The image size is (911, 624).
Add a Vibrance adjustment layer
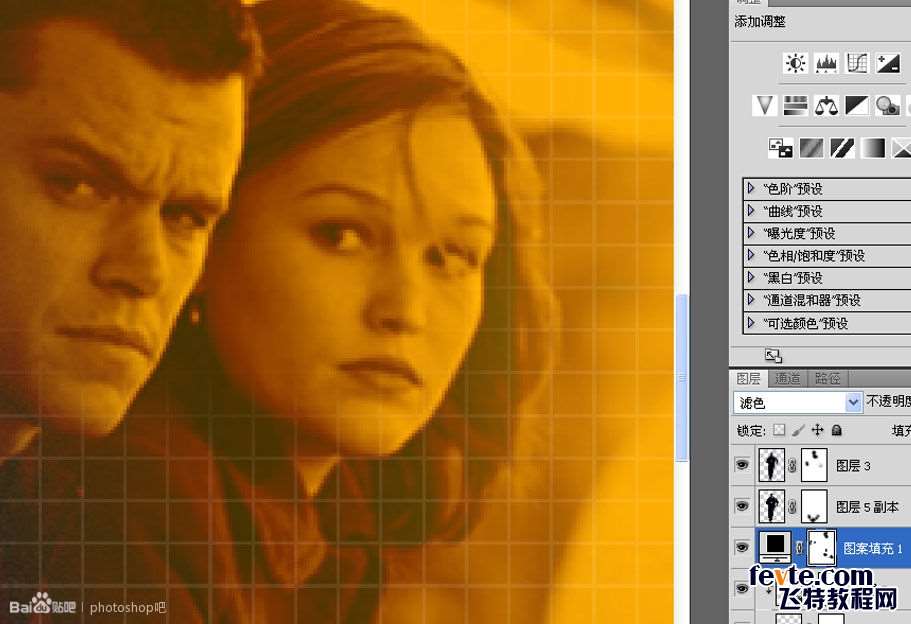(765, 105)
